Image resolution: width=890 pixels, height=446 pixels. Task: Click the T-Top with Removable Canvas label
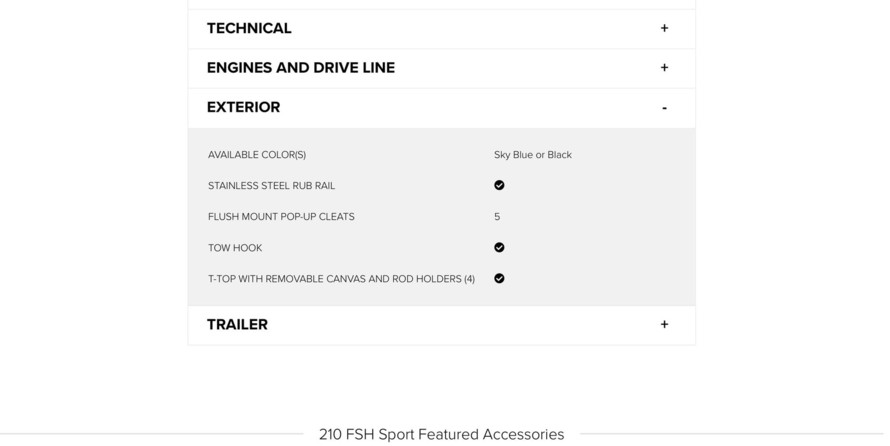click(x=341, y=279)
